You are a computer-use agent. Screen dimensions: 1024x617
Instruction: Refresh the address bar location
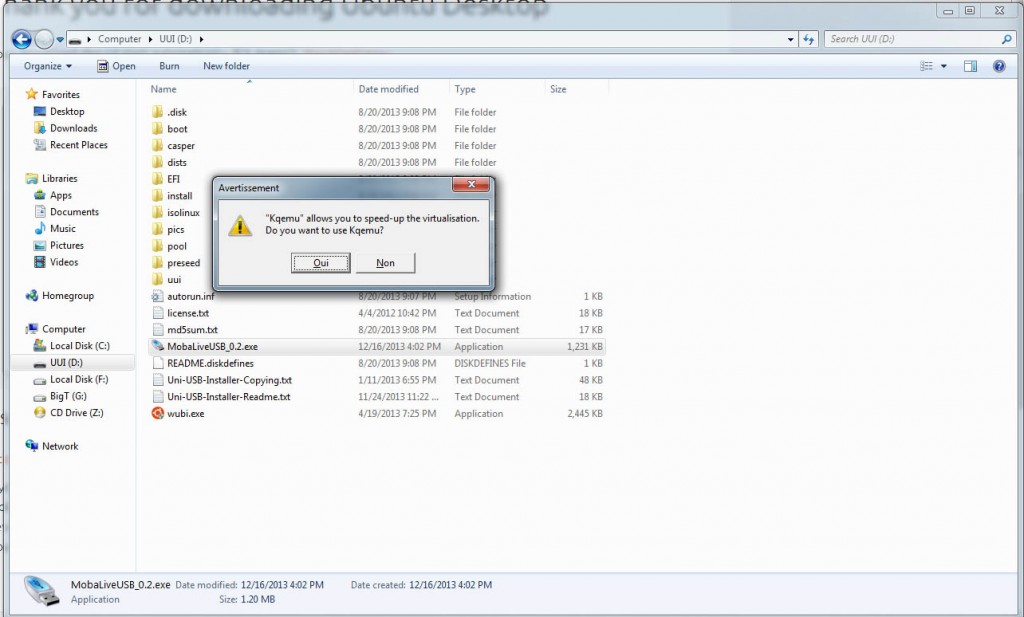click(x=808, y=39)
